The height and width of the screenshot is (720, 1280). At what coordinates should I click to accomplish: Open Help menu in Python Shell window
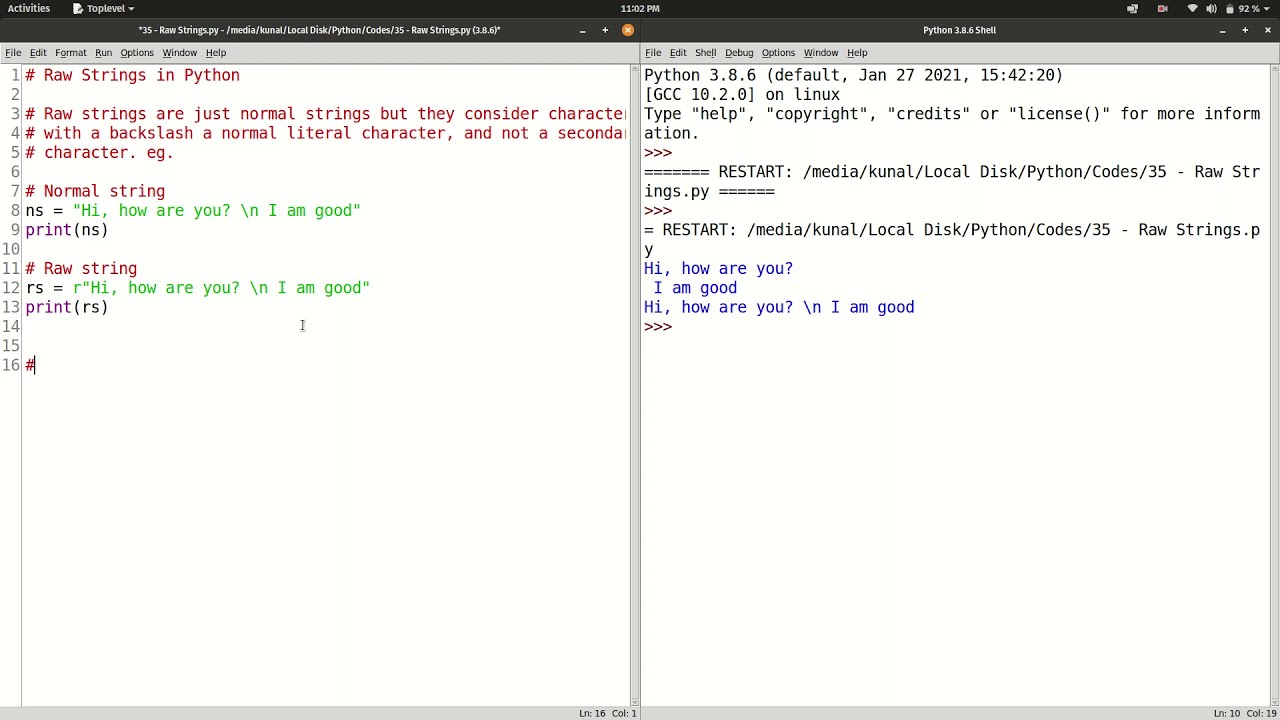pyautogui.click(x=857, y=52)
